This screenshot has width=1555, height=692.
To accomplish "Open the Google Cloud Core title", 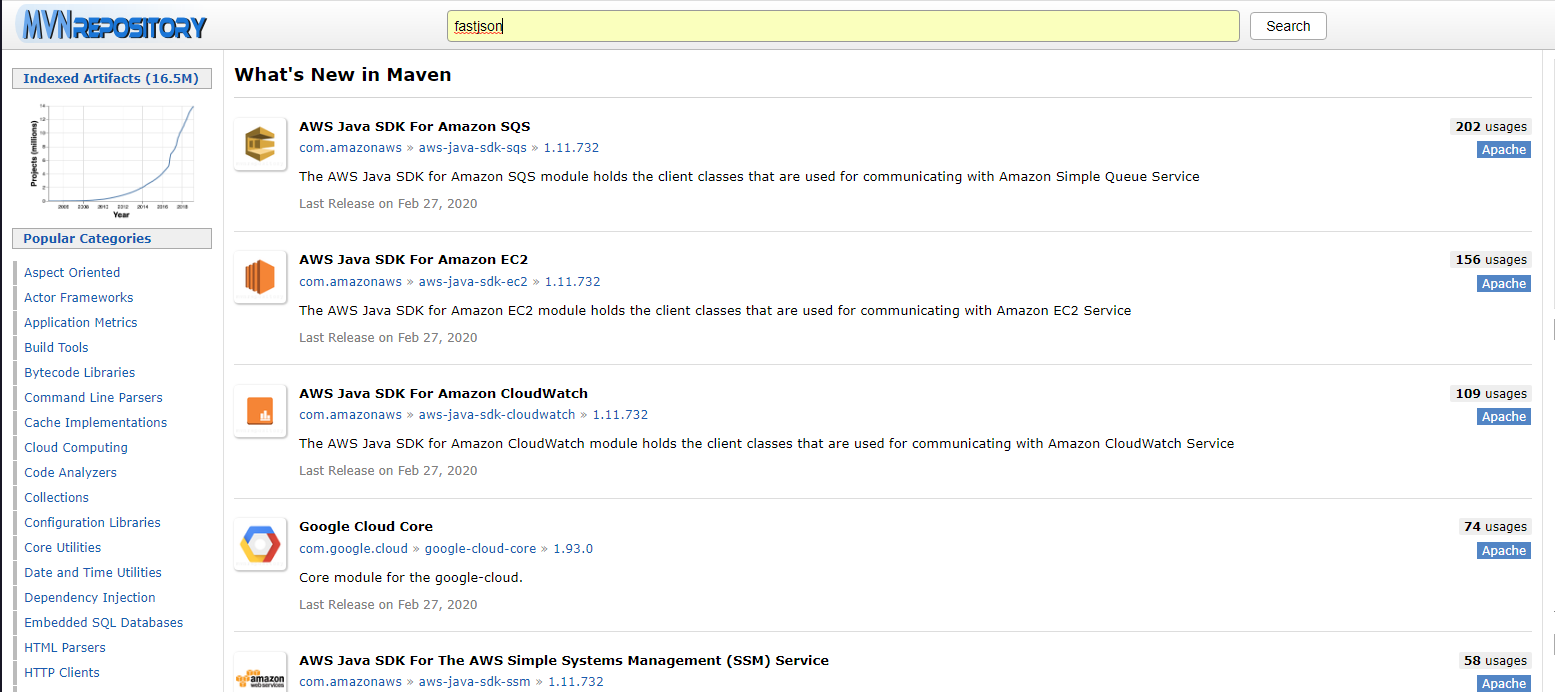I will (366, 526).
